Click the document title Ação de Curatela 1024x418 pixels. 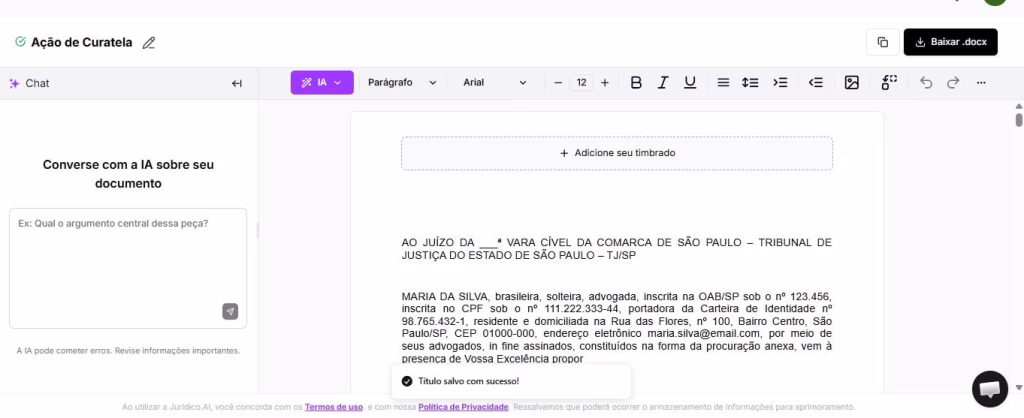[82, 42]
